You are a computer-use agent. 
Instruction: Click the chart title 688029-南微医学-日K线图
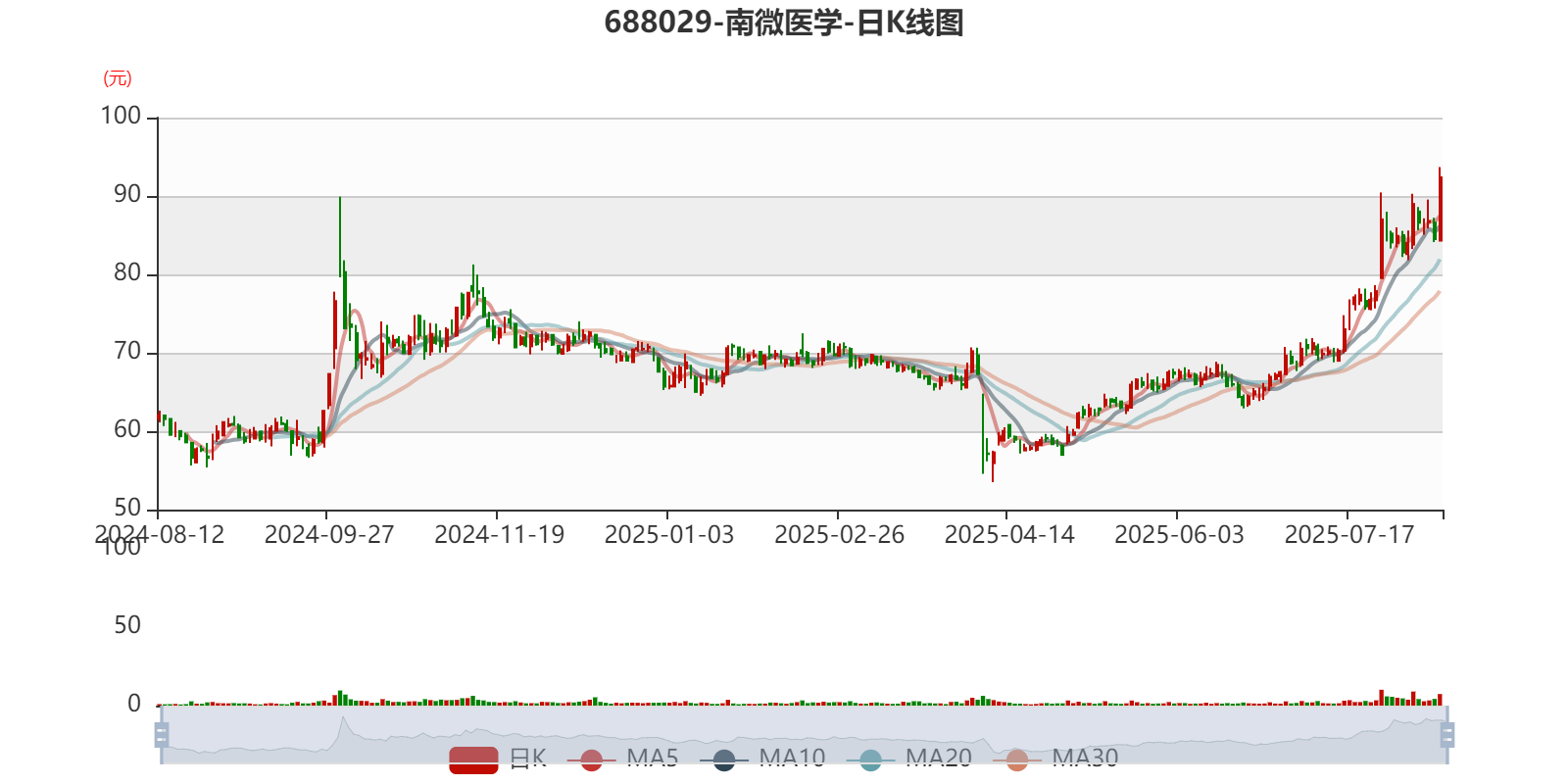click(x=784, y=23)
